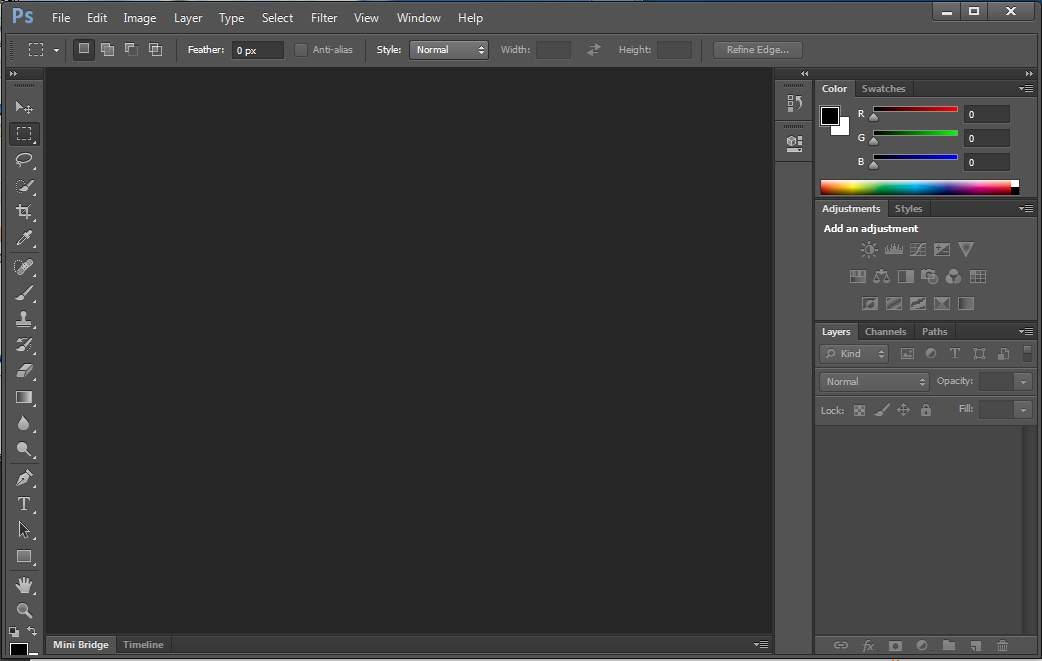Screen dimensions: 1042x661
Task: Select the Move tool
Action: [24, 107]
